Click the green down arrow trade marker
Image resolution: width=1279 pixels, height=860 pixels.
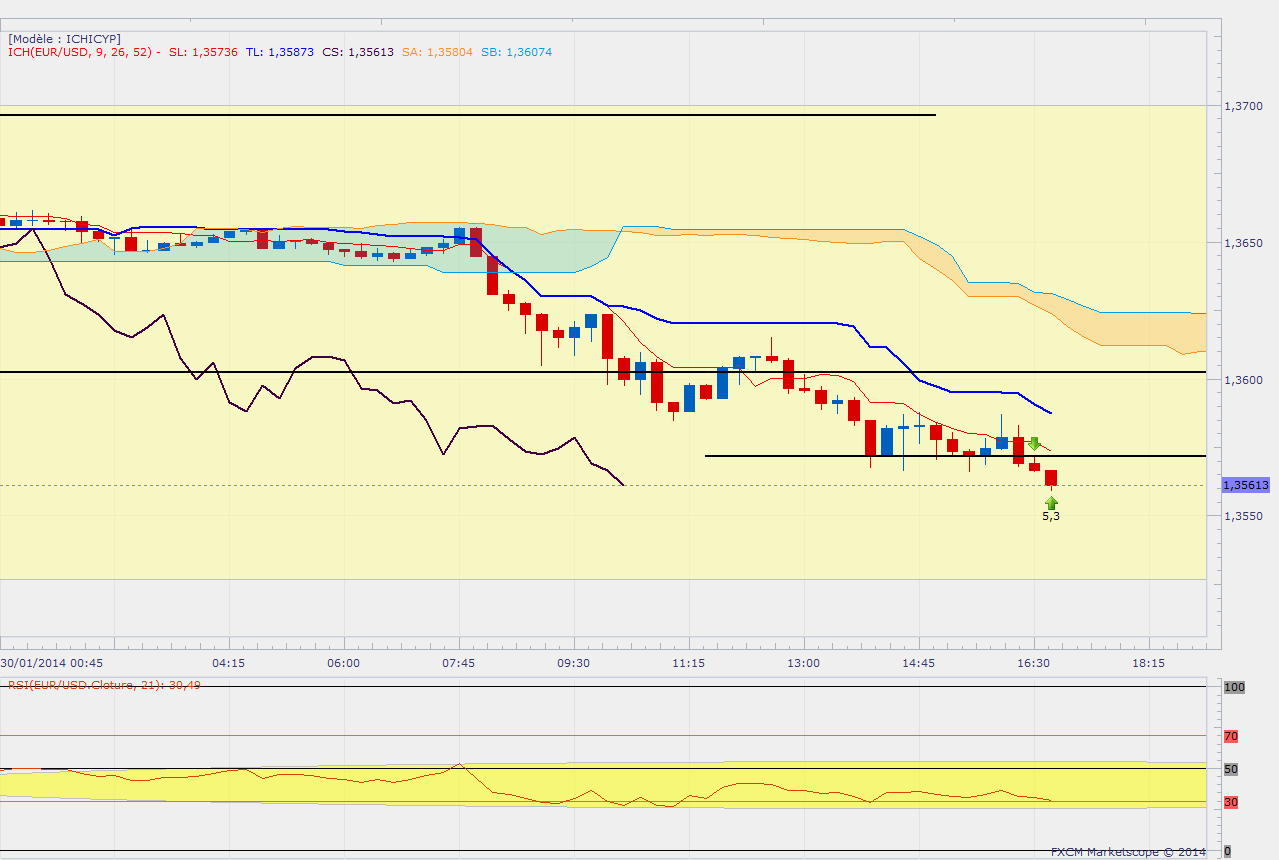click(x=1035, y=443)
